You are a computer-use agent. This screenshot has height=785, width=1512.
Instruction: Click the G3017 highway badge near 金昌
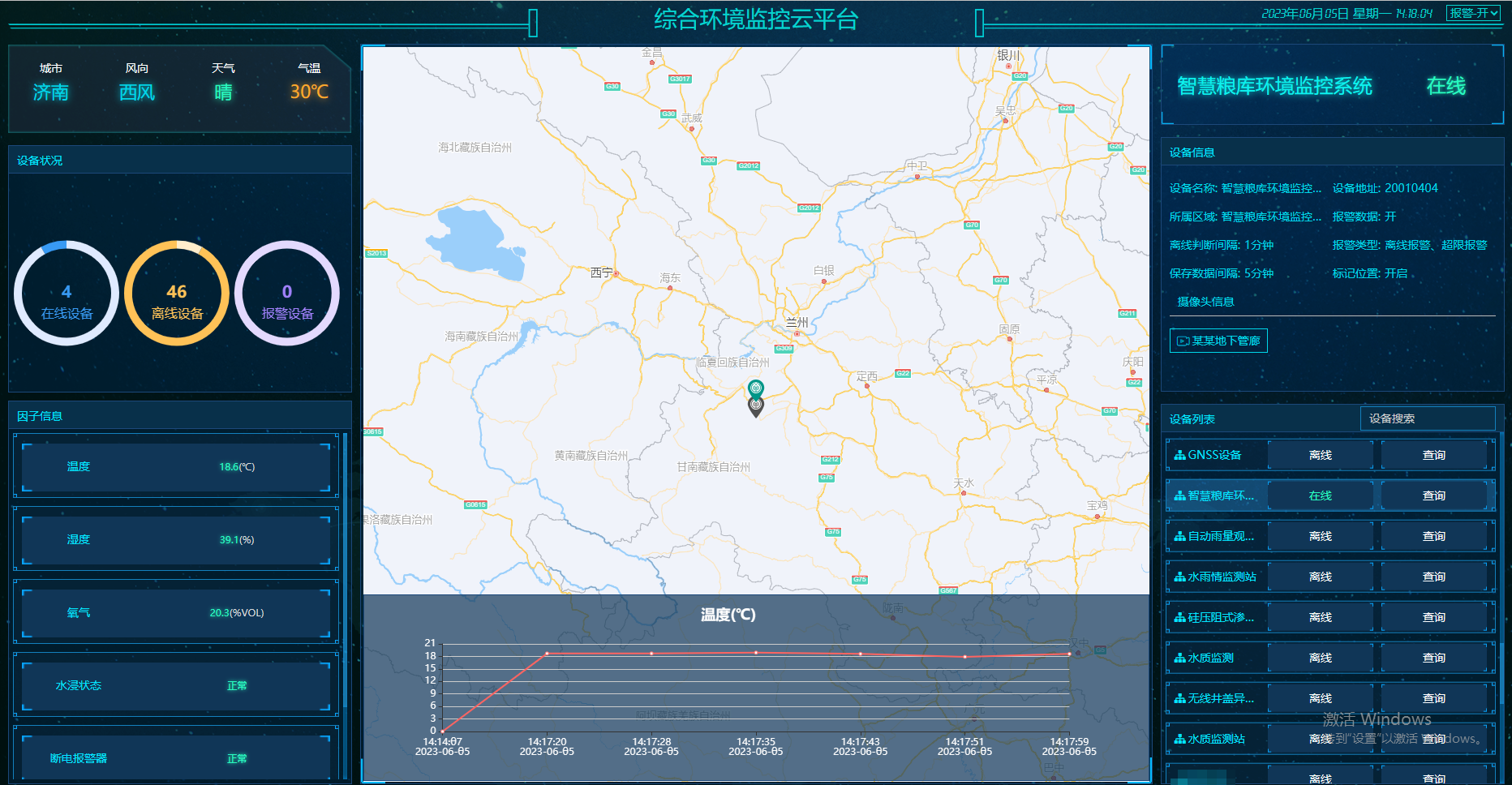coord(680,79)
